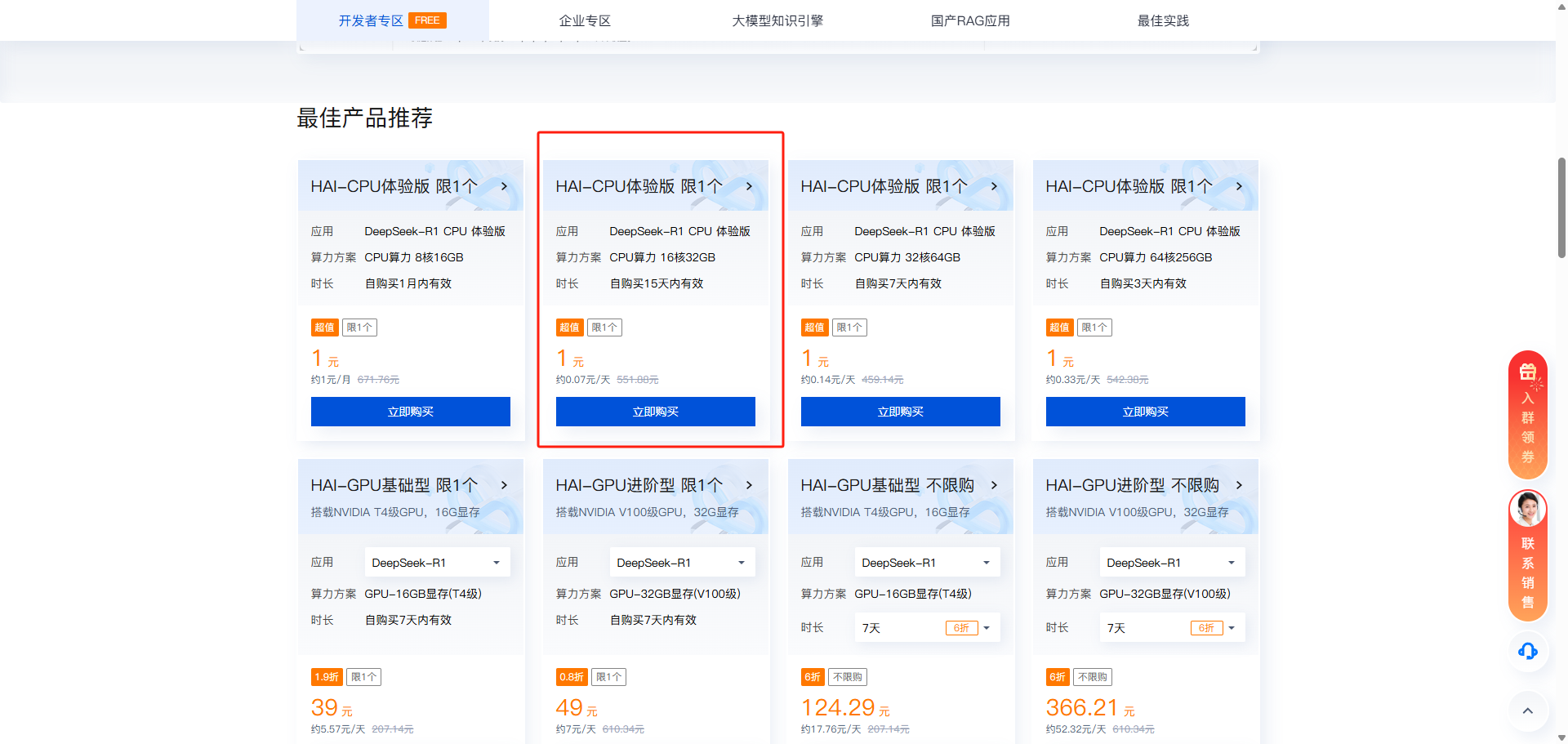Image resolution: width=1568 pixels, height=744 pixels.
Task: Switch to 企业专区 tab
Action: pyautogui.click(x=585, y=20)
